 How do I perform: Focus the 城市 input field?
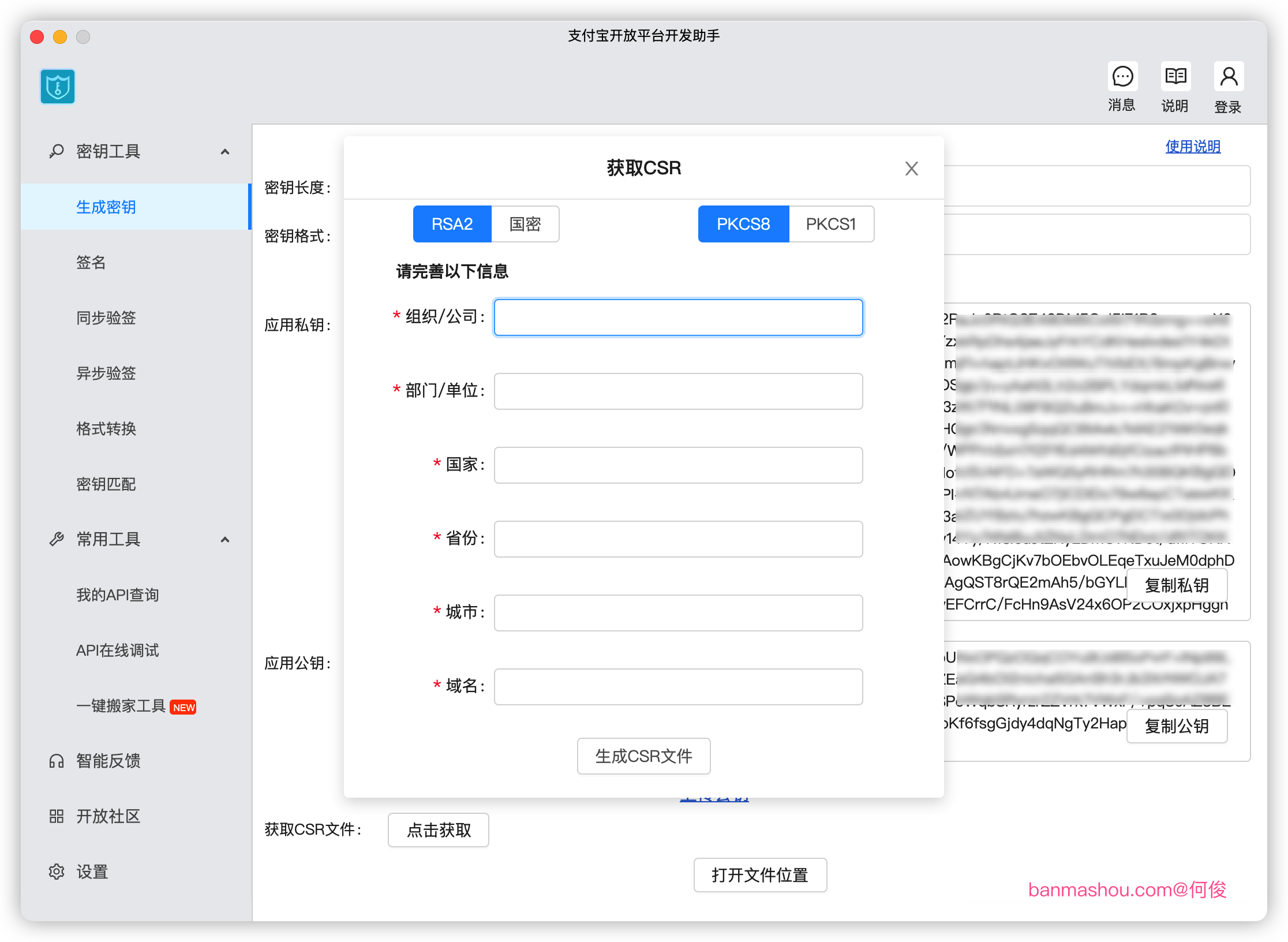tap(679, 612)
